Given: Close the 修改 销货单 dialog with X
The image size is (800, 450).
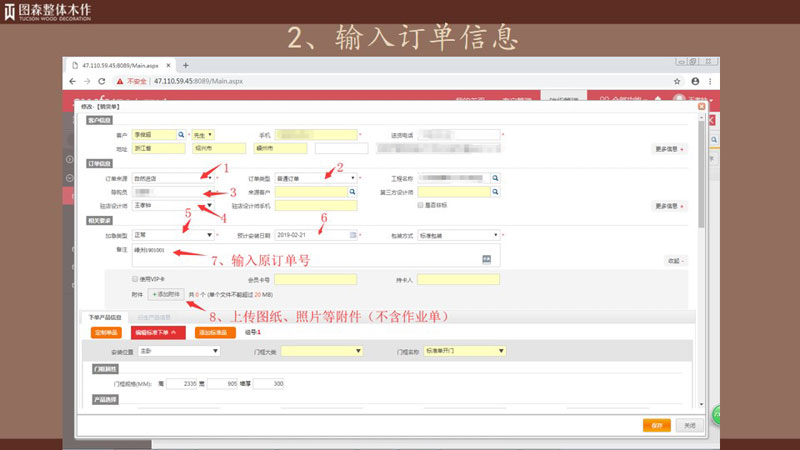Looking at the screenshot, I should [700, 106].
